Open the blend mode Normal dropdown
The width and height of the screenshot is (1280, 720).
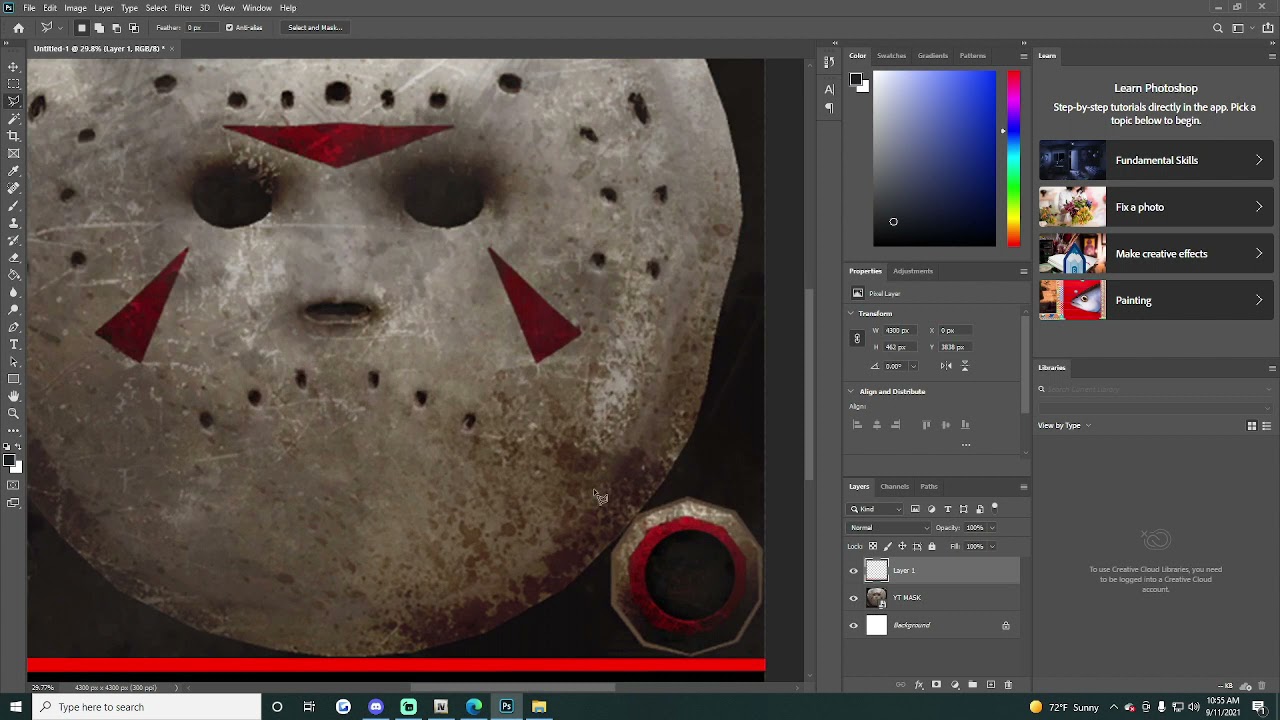point(888,528)
